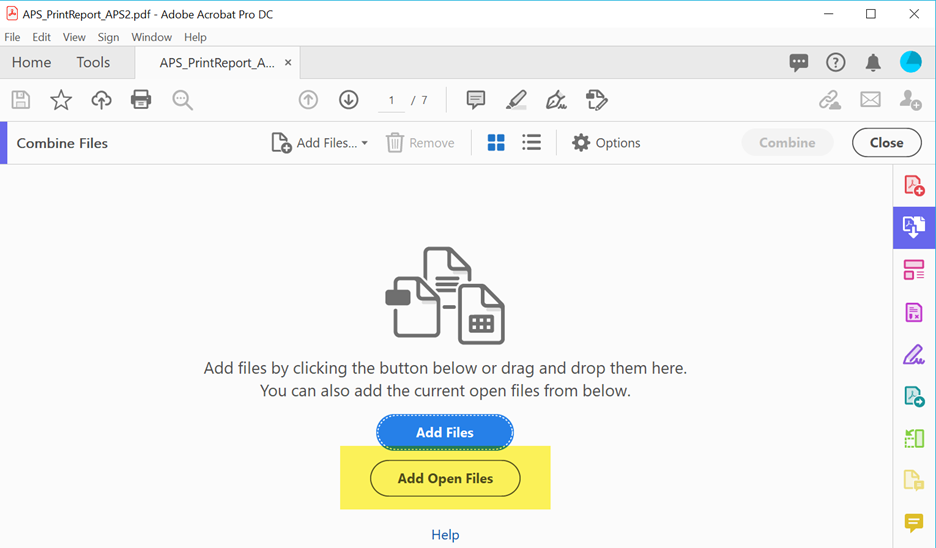
Task: Go to next page arrow icon
Action: [x=349, y=100]
